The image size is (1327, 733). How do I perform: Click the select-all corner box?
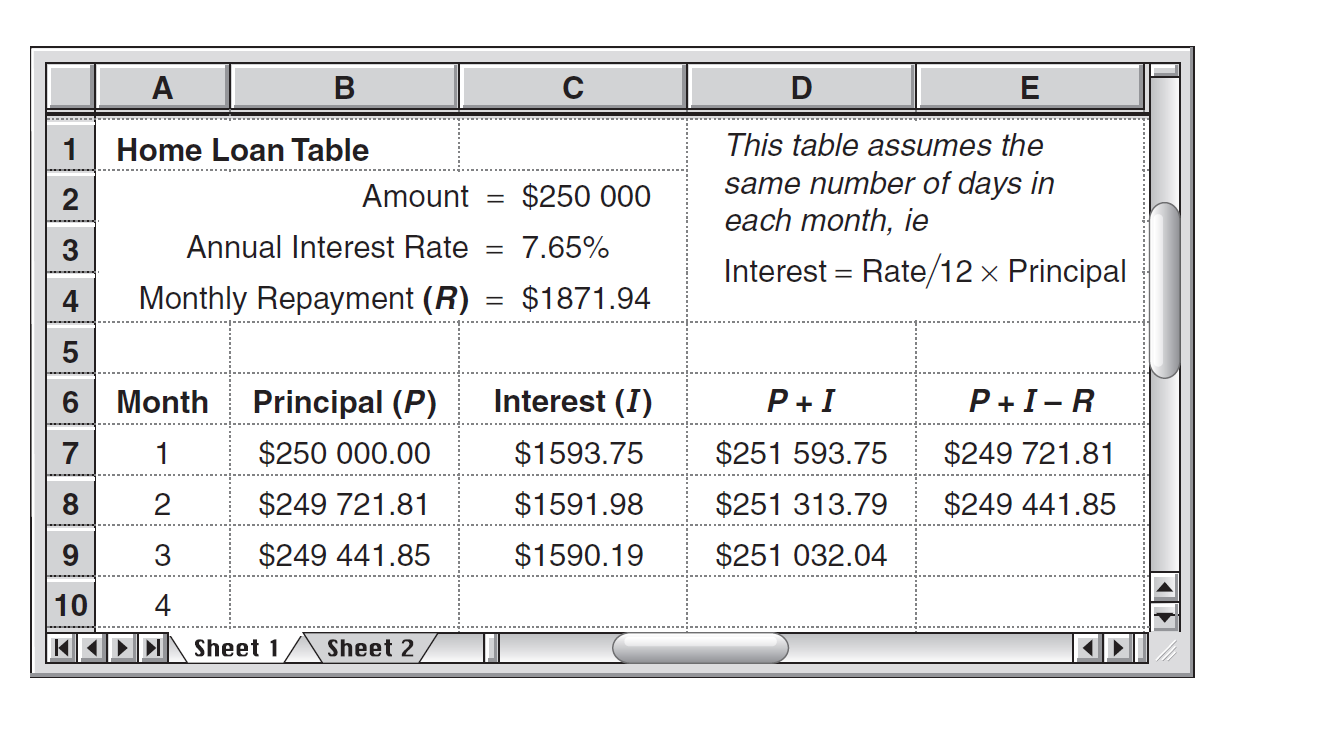pyautogui.click(x=70, y=88)
